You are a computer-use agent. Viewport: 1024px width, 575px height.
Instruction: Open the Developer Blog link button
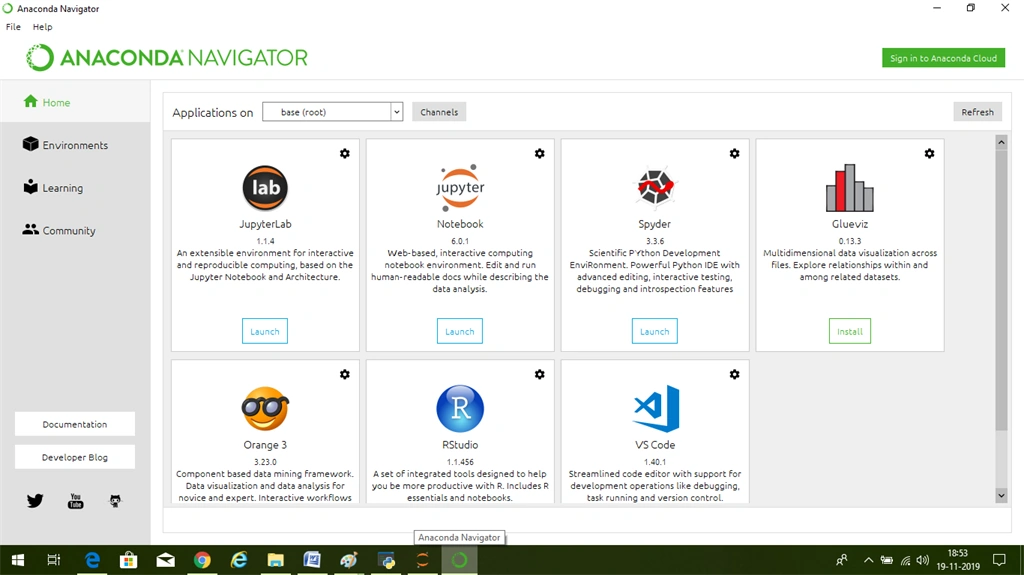click(x=74, y=457)
